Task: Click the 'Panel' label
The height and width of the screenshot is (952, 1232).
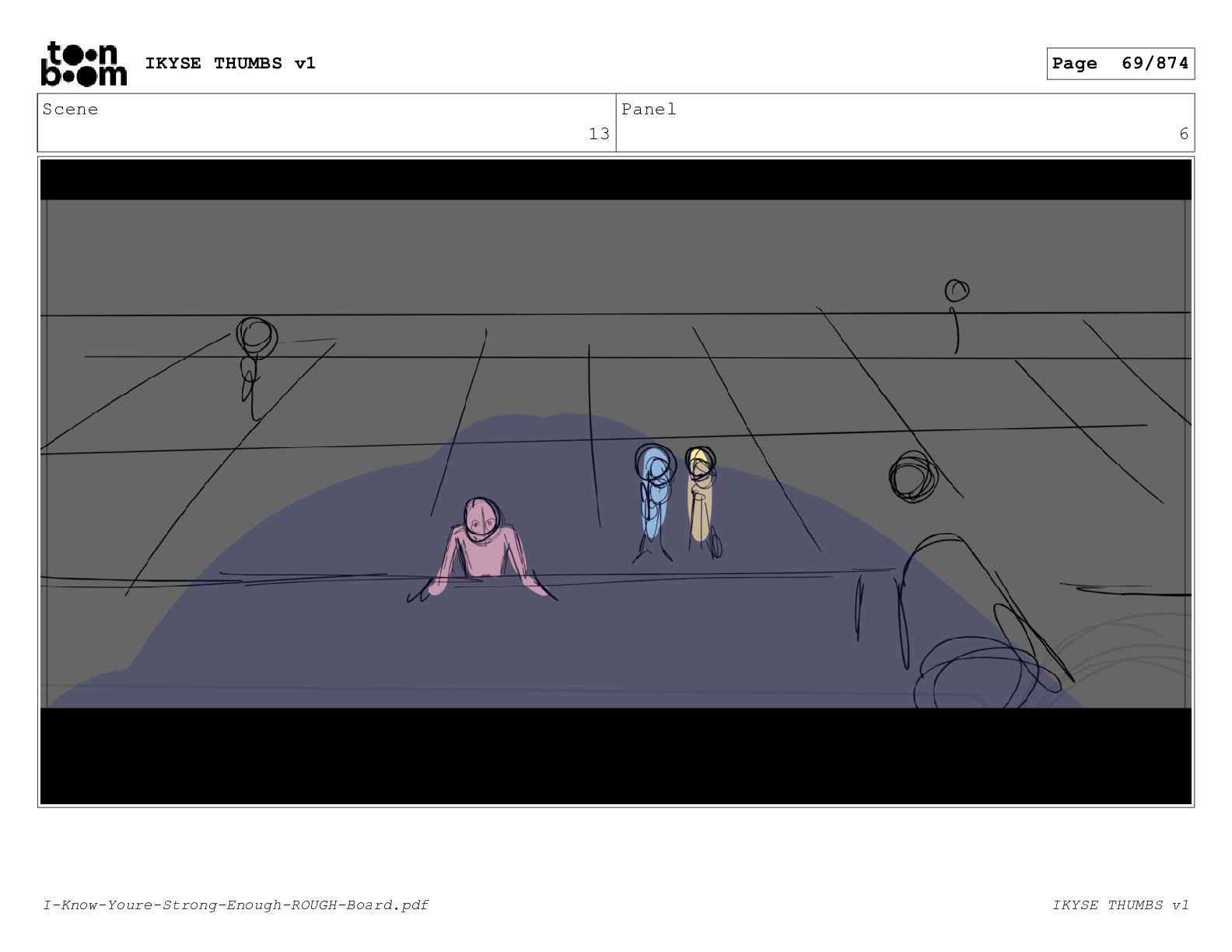Action: (649, 110)
